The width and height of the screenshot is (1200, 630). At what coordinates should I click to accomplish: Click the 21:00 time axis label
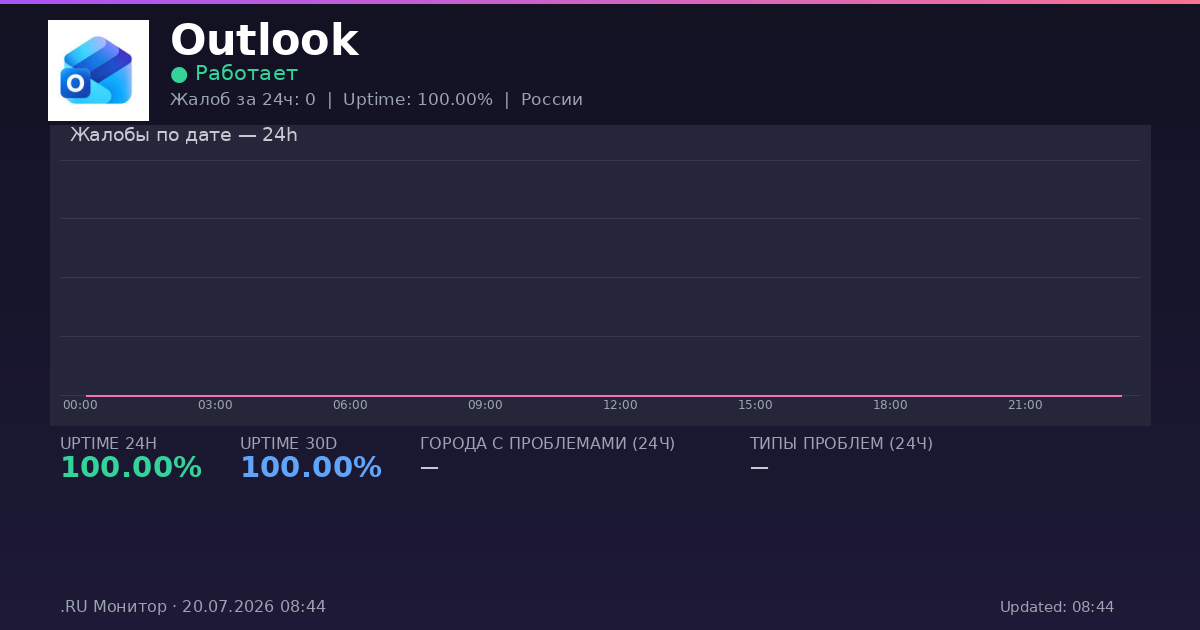pos(1025,405)
